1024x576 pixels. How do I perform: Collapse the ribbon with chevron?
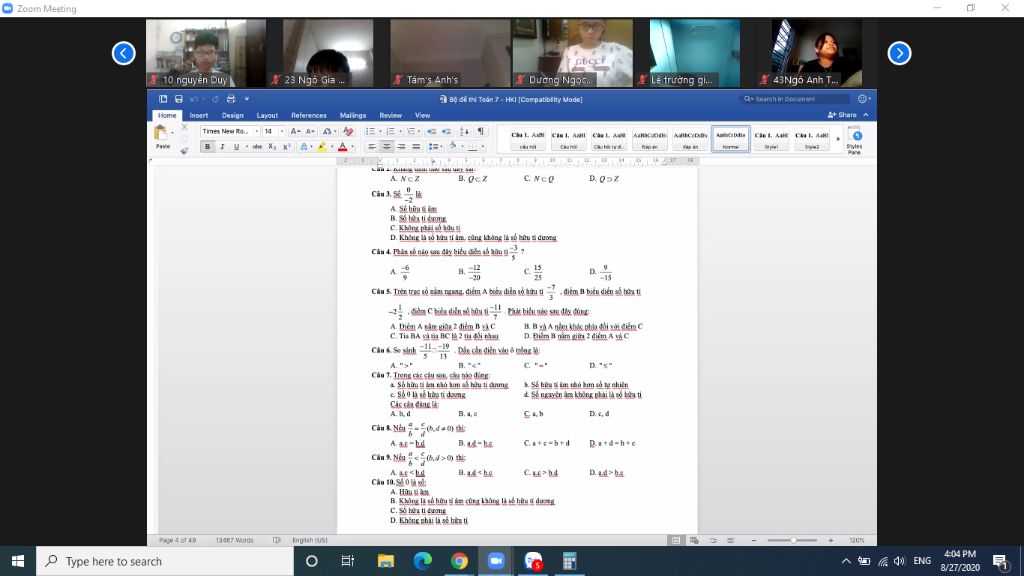click(866, 115)
